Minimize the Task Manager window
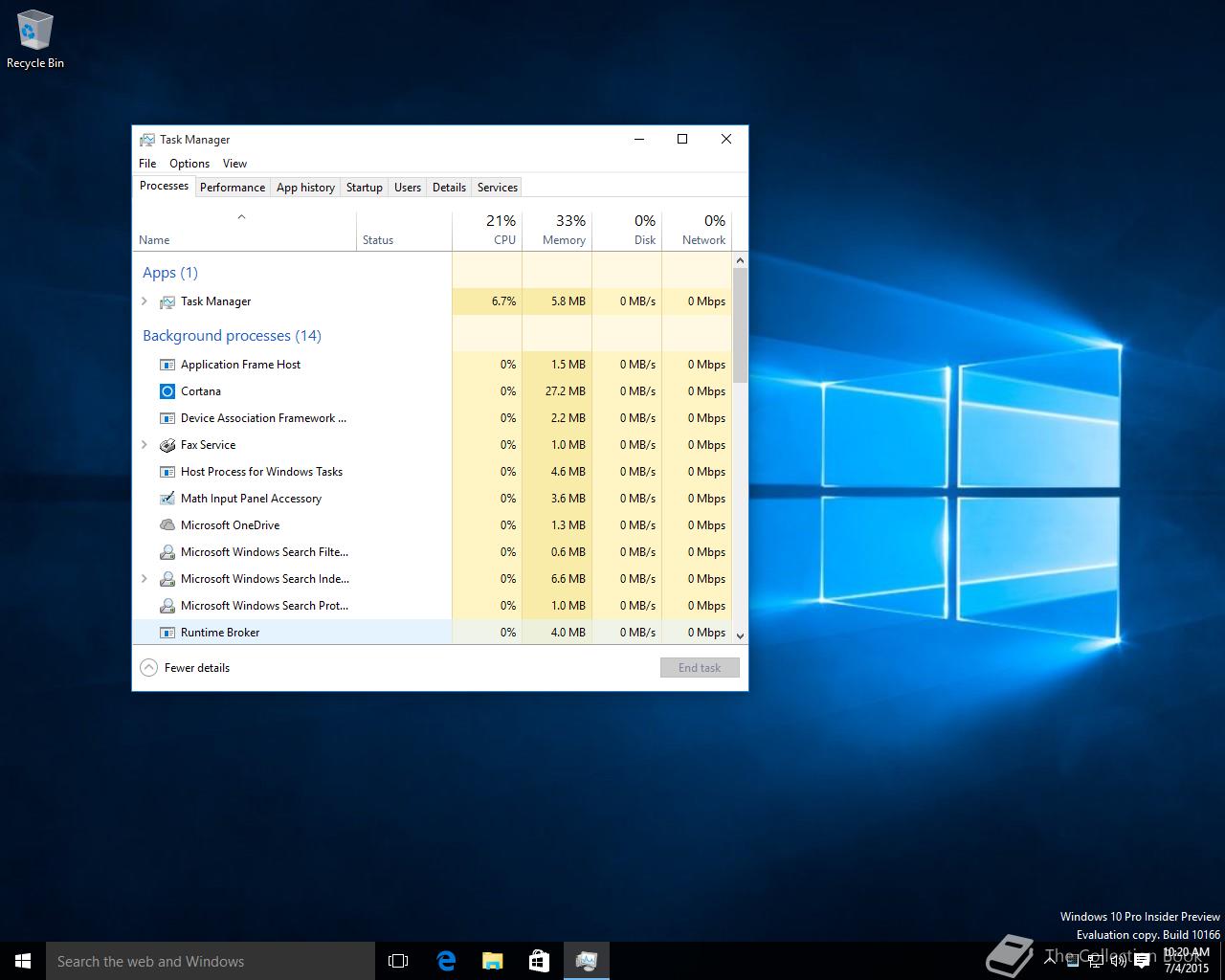The width and height of the screenshot is (1225, 980). (x=639, y=139)
